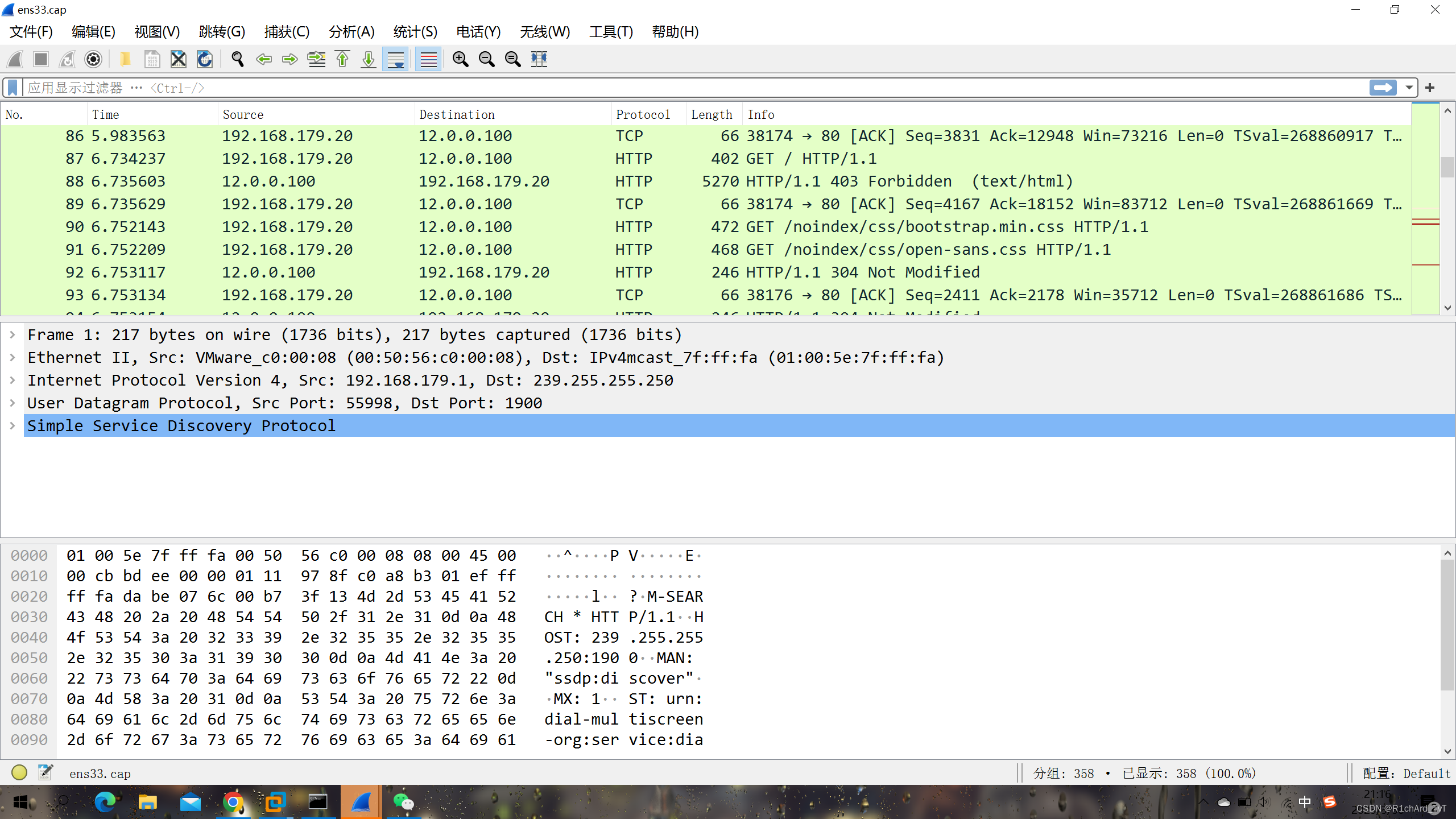Zoom in on packet text
Image resolution: width=1456 pixels, height=819 pixels.
point(460,59)
